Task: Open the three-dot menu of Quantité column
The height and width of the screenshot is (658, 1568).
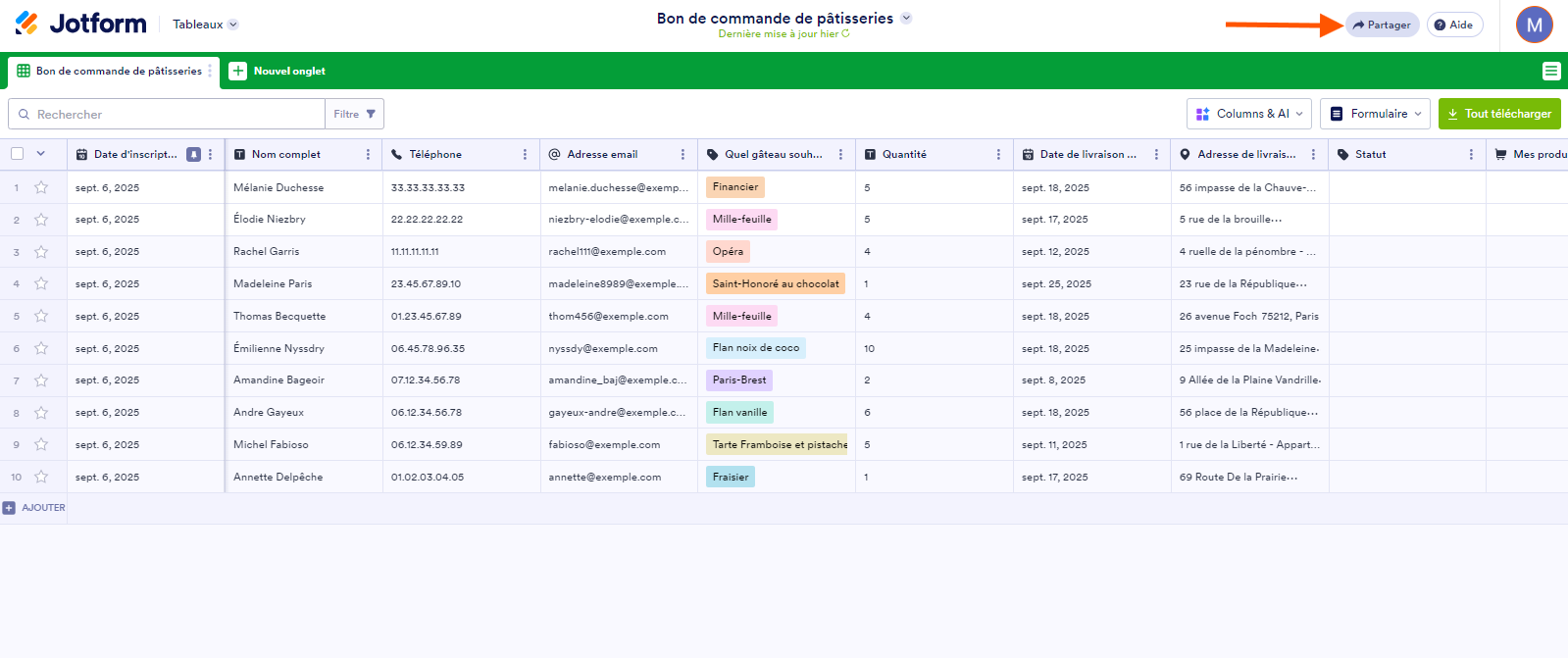Action: click(x=998, y=154)
